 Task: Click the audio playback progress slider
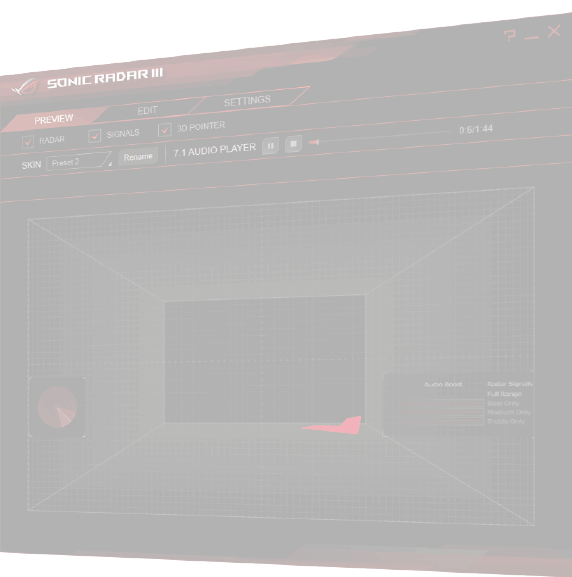point(379,137)
